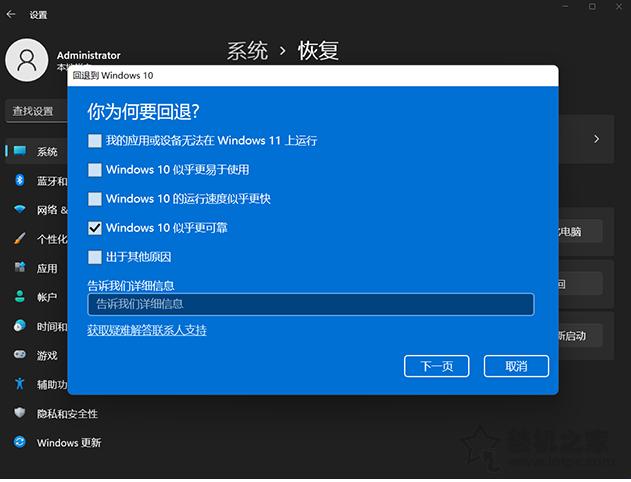Image resolution: width=631 pixels, height=482 pixels.
Task: Open the 帐户 person icon
Action: click(x=20, y=297)
